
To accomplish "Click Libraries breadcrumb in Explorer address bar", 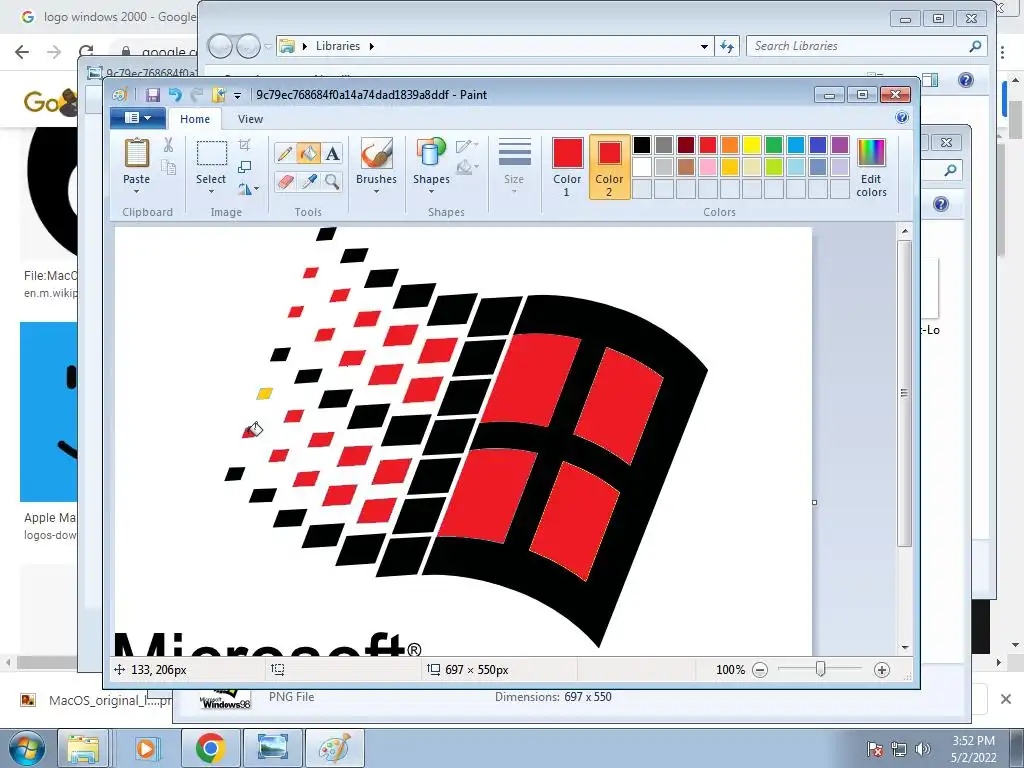I will 338,46.
